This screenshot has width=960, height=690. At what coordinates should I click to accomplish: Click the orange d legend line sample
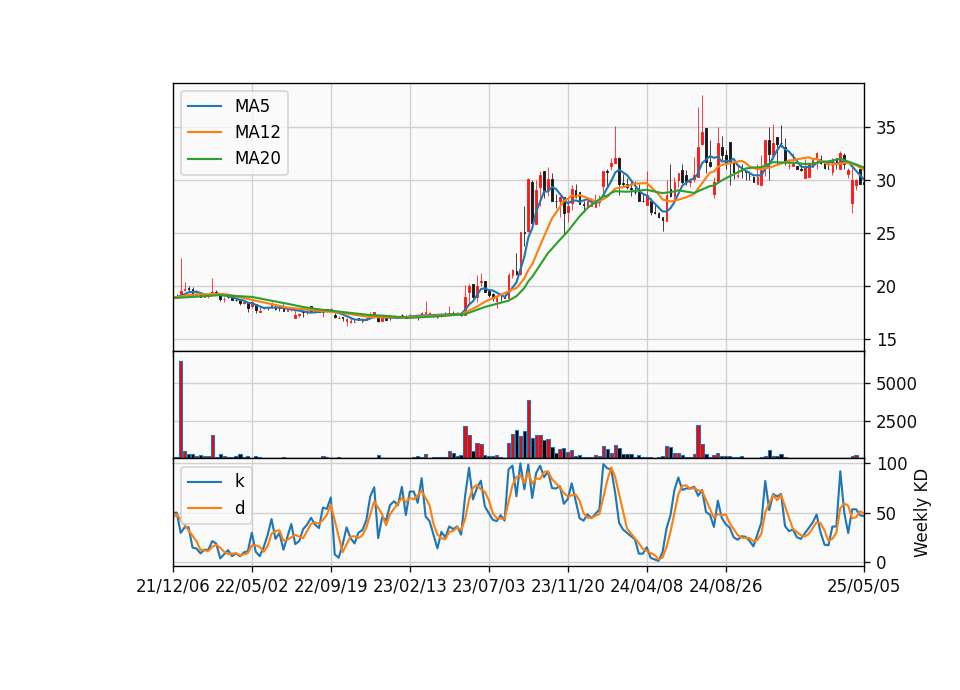[204, 508]
